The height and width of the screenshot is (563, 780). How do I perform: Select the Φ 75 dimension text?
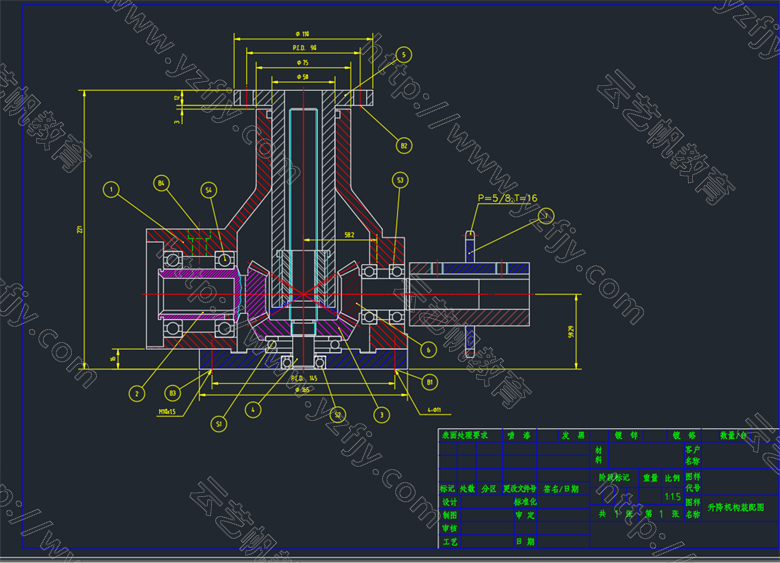click(302, 63)
